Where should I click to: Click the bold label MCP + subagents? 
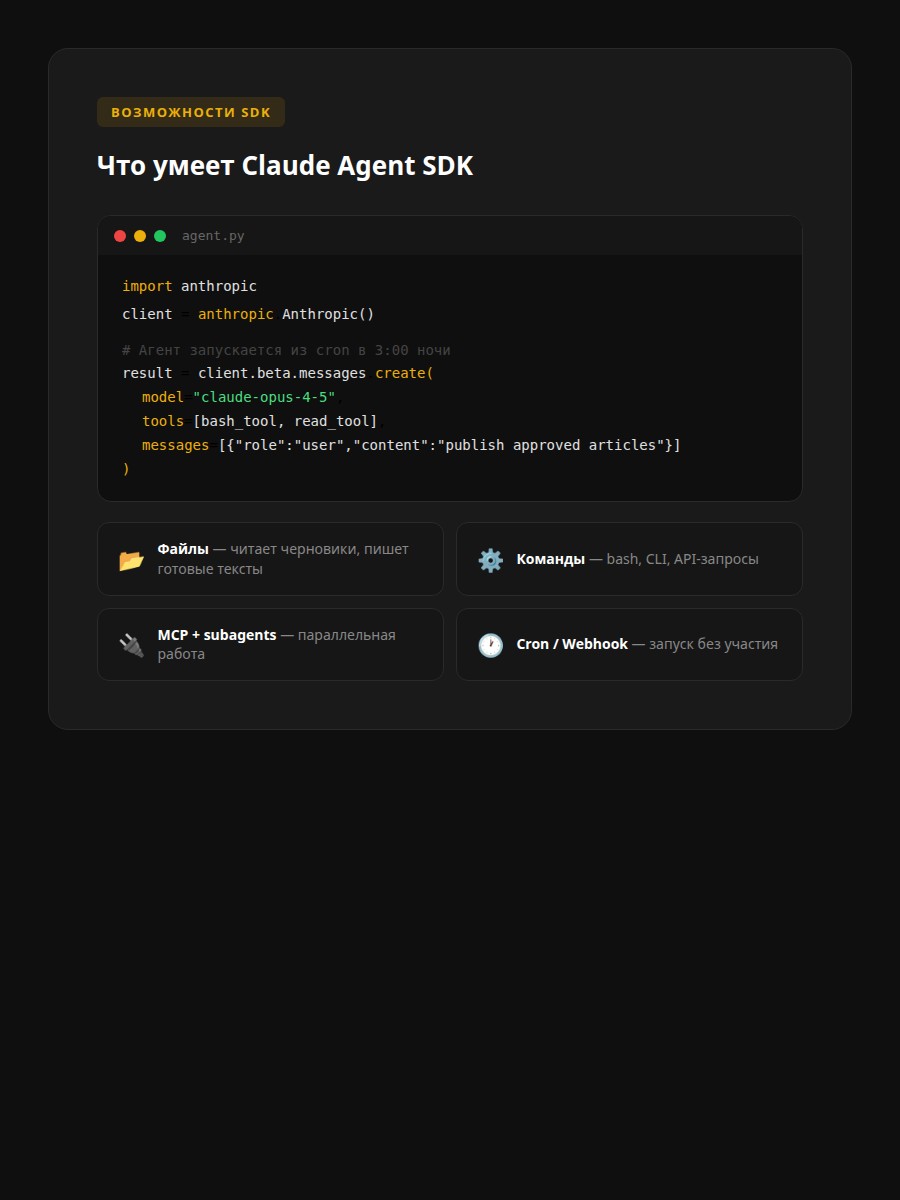(x=217, y=635)
